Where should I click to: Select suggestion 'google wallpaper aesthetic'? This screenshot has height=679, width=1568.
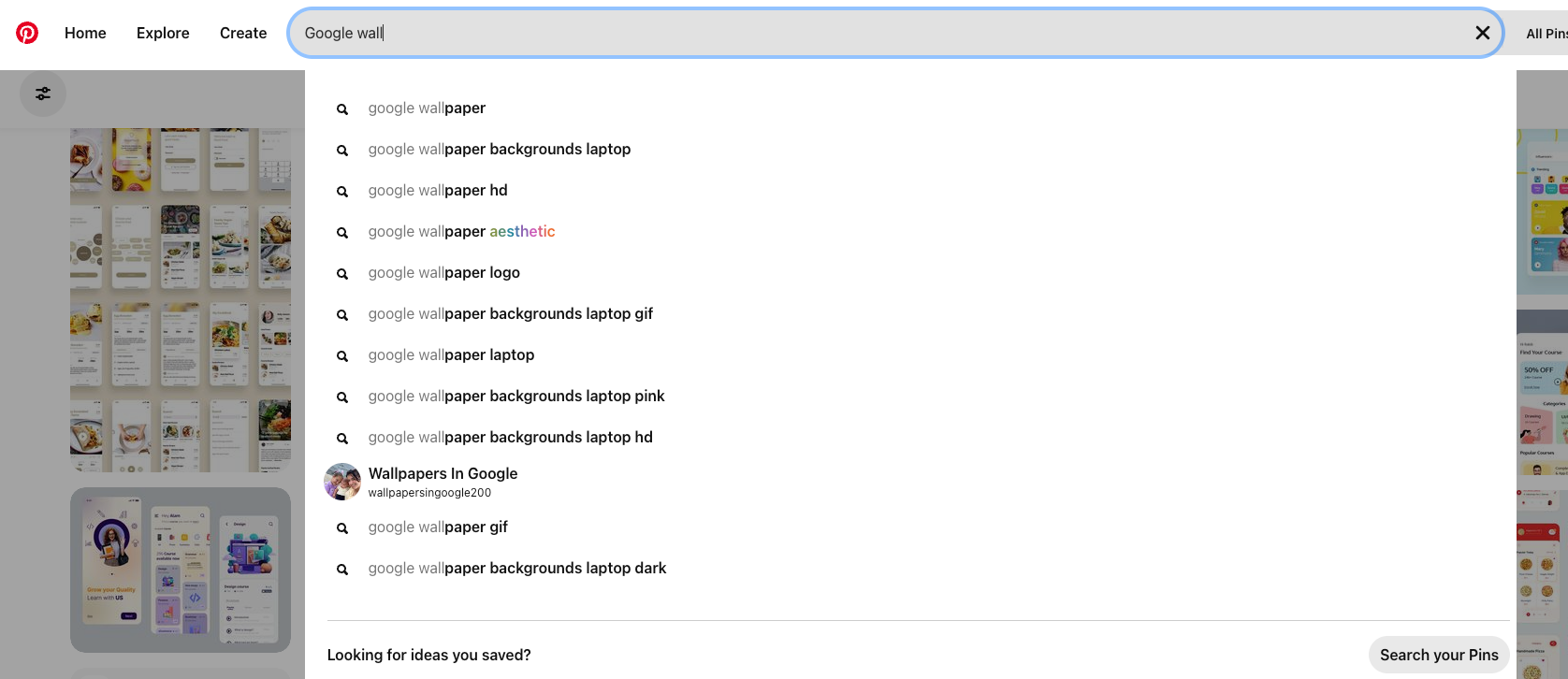point(461,232)
